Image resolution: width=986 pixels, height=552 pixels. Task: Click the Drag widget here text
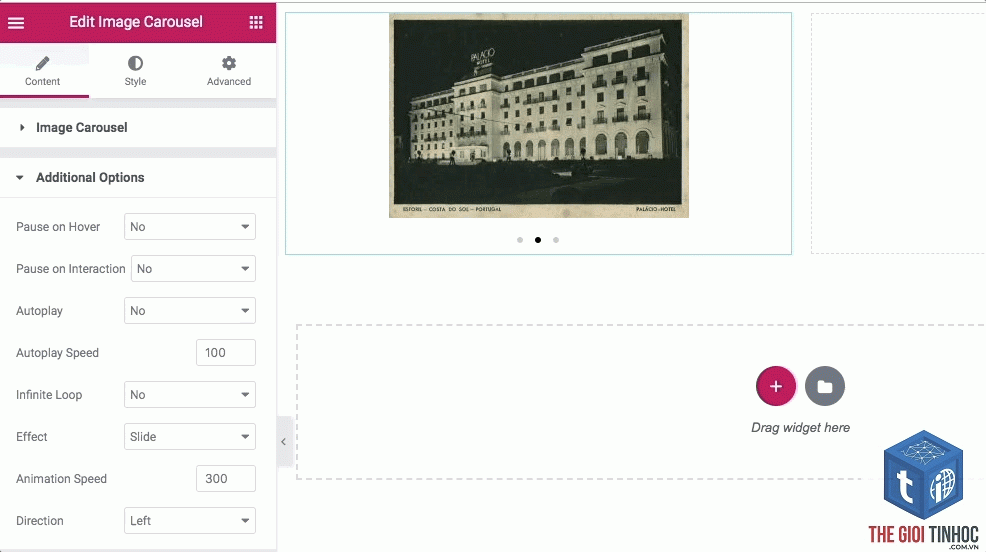pos(800,428)
